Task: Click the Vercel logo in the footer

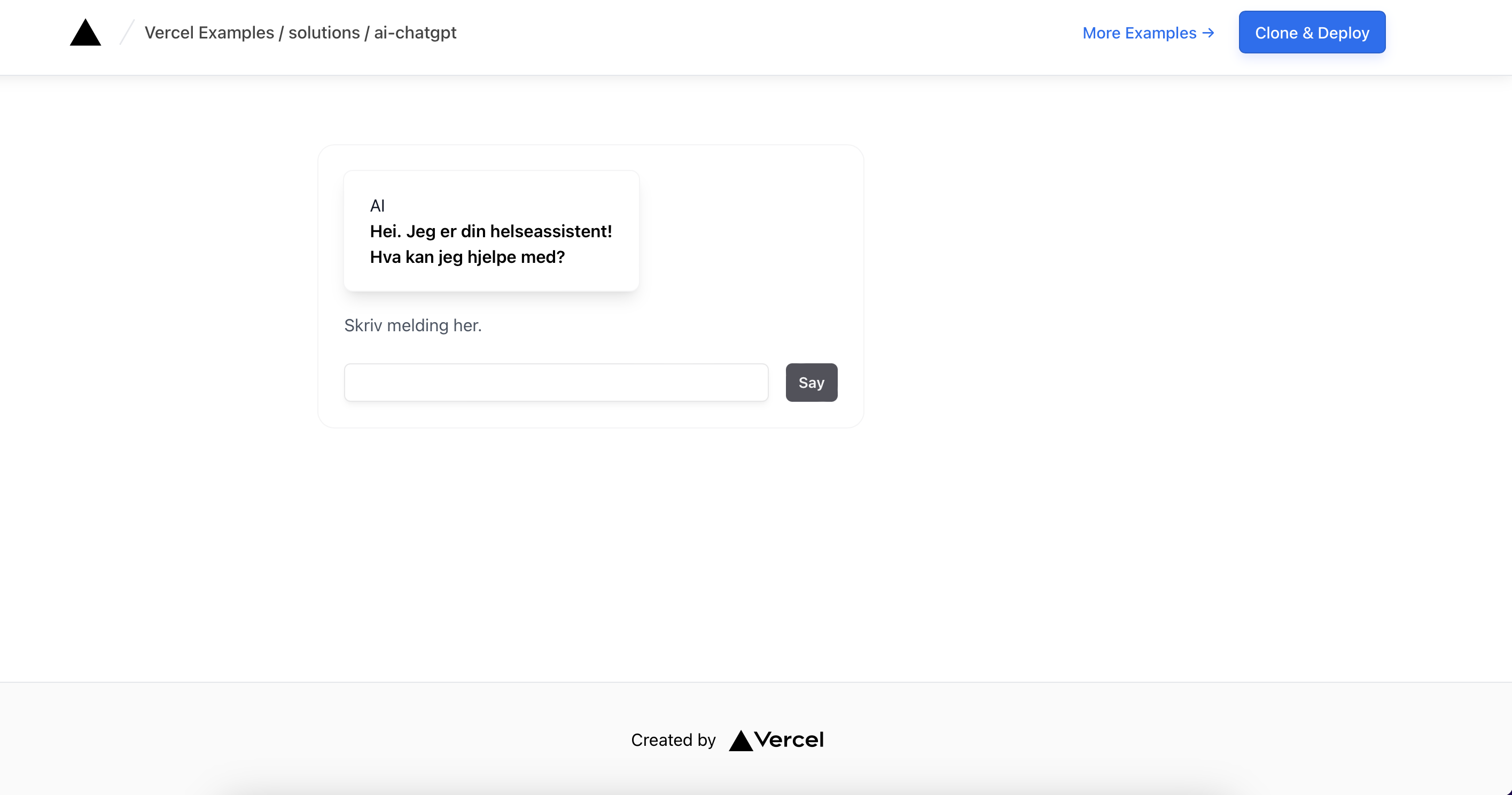Action: (x=776, y=740)
